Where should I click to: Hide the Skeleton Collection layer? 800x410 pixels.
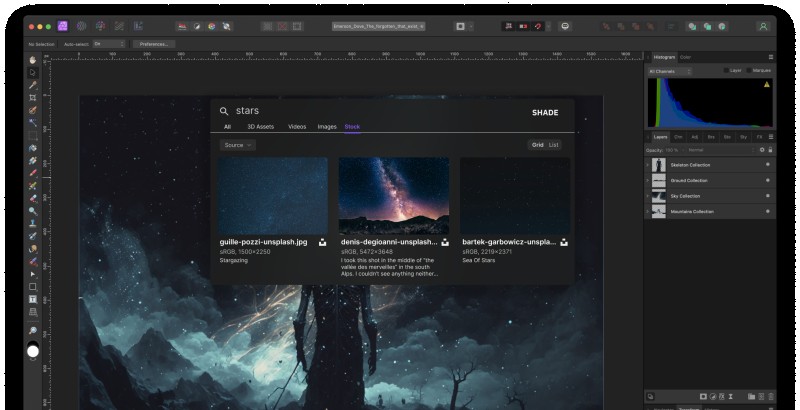[x=768, y=165]
